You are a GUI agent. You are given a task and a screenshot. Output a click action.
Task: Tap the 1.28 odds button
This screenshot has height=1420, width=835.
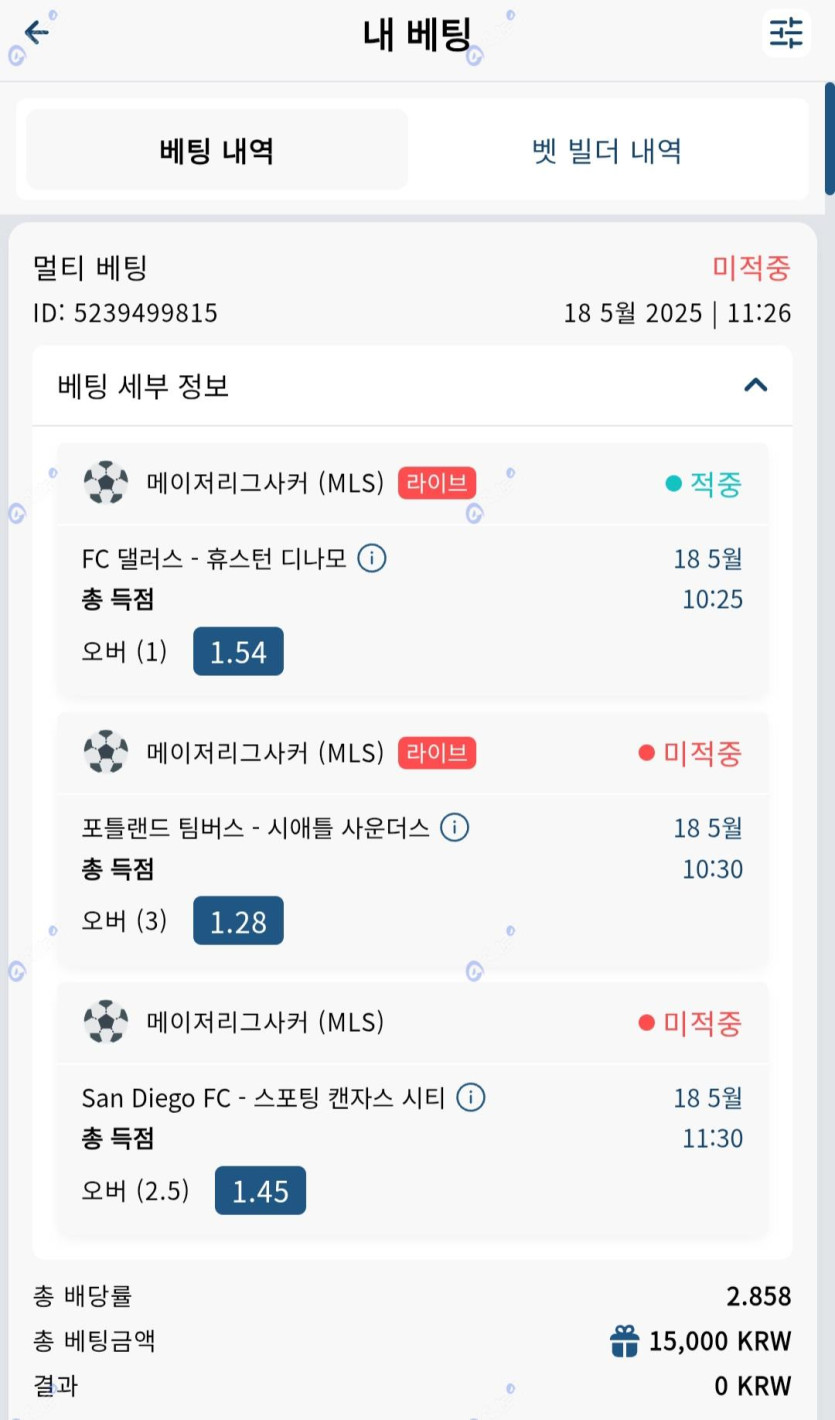pyautogui.click(x=238, y=921)
